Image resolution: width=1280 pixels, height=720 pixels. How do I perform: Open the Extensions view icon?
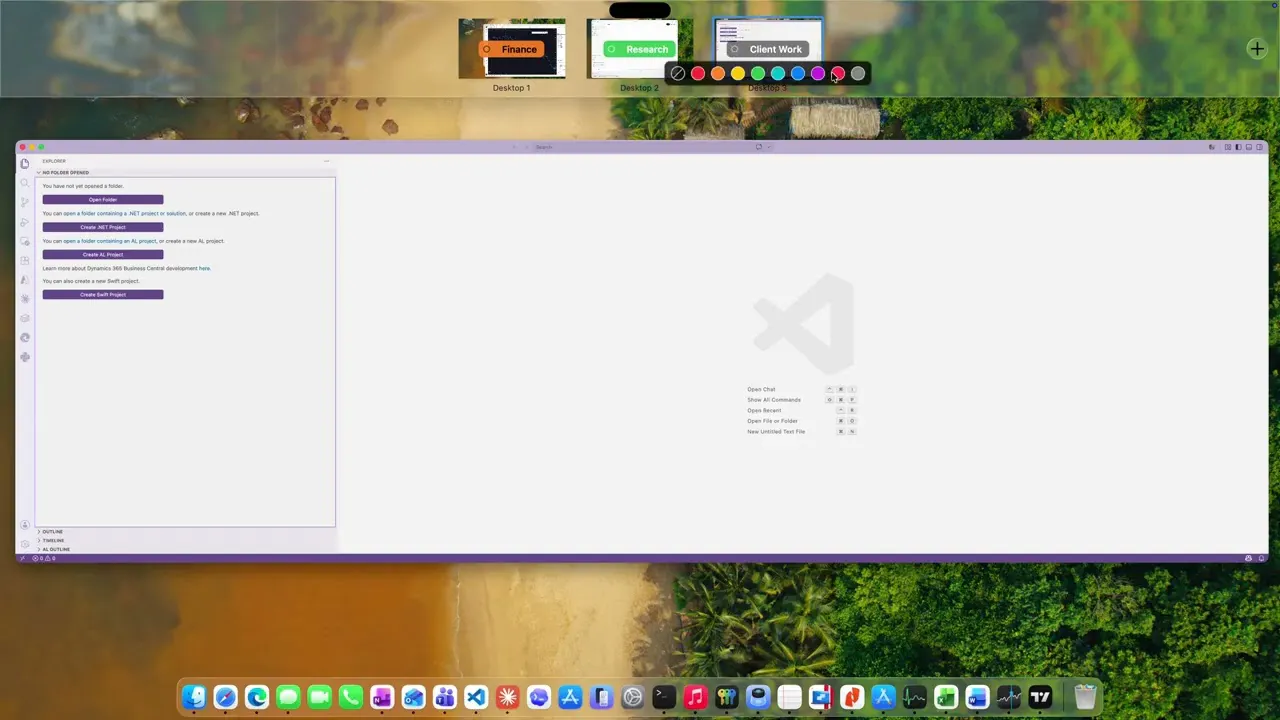[x=25, y=260]
